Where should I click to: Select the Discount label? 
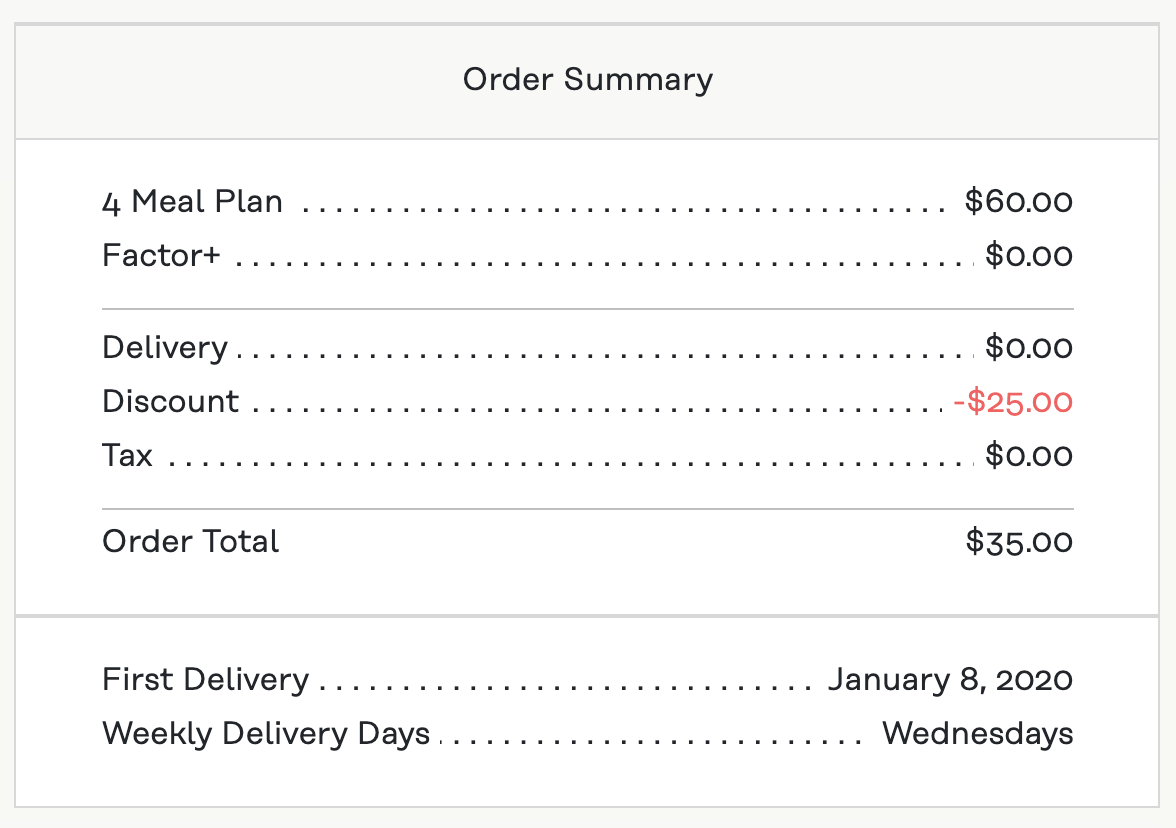pyautogui.click(x=171, y=402)
